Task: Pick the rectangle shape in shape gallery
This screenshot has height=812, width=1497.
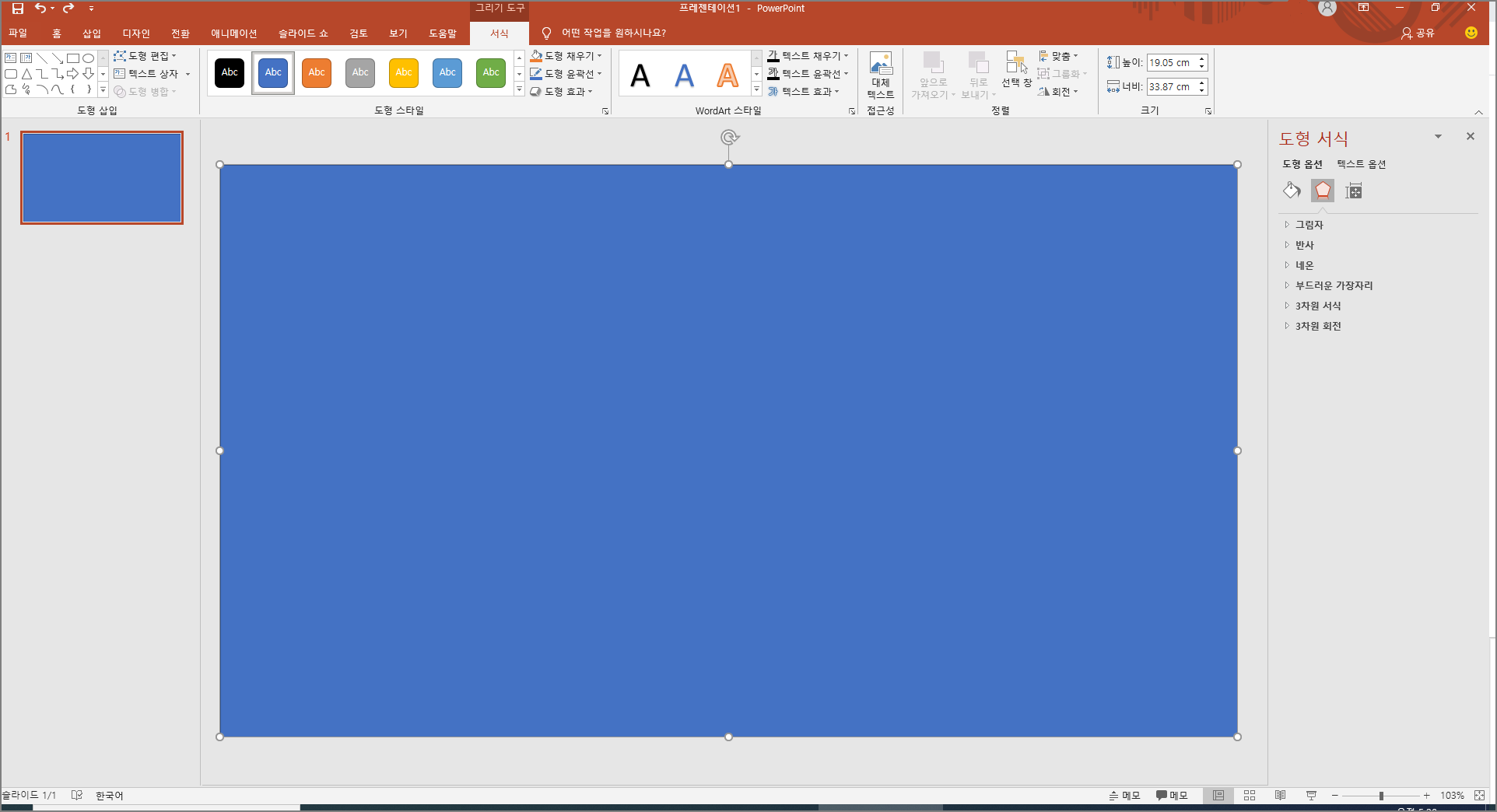Action: pyautogui.click(x=73, y=58)
